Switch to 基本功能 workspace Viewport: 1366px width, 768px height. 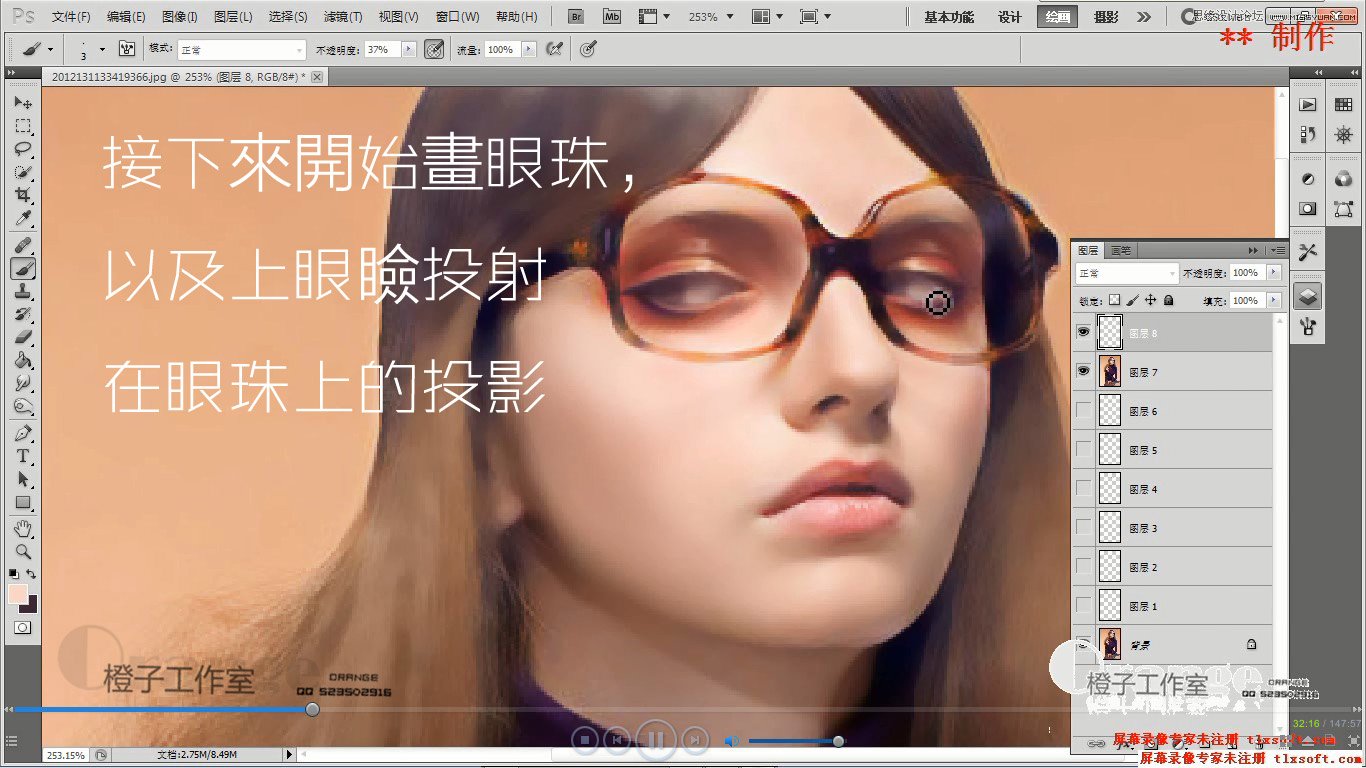(949, 17)
